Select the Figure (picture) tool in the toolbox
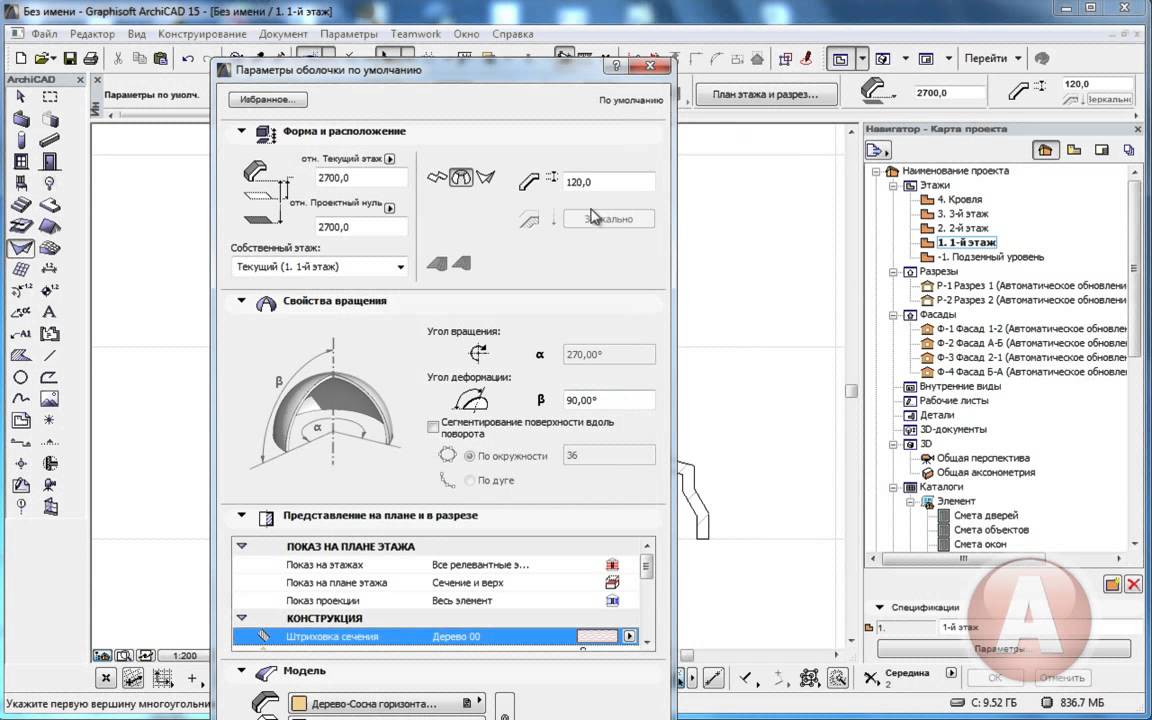 (x=49, y=399)
